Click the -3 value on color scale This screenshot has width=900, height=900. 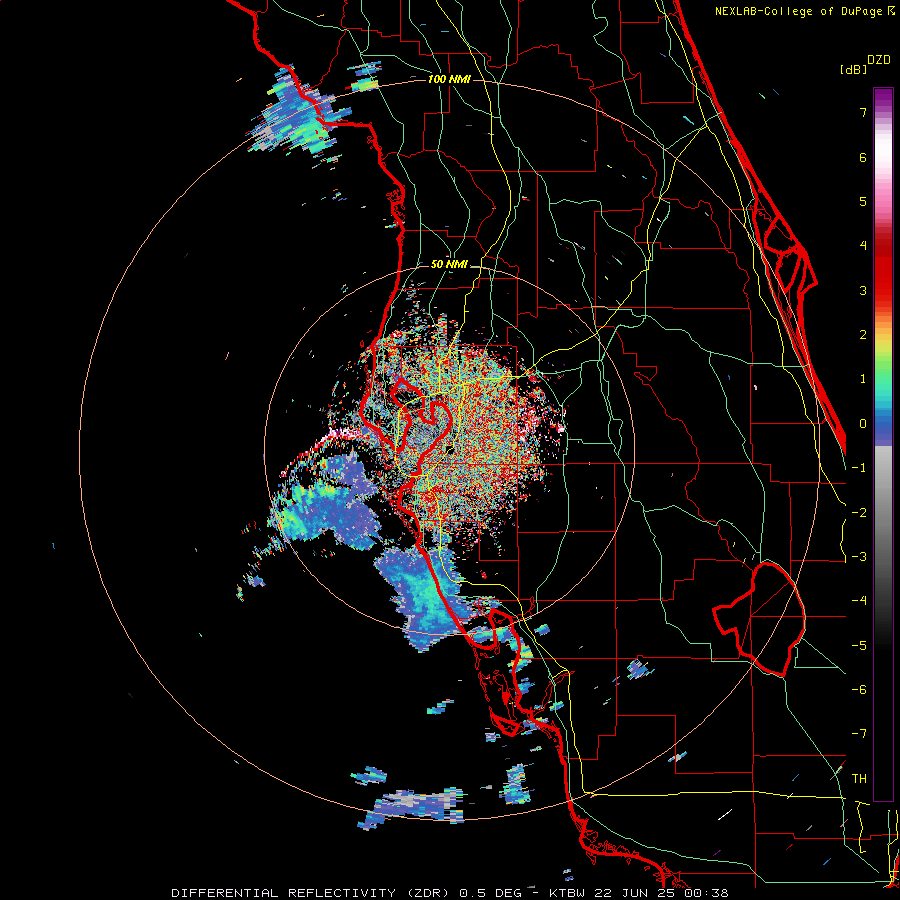859,557
